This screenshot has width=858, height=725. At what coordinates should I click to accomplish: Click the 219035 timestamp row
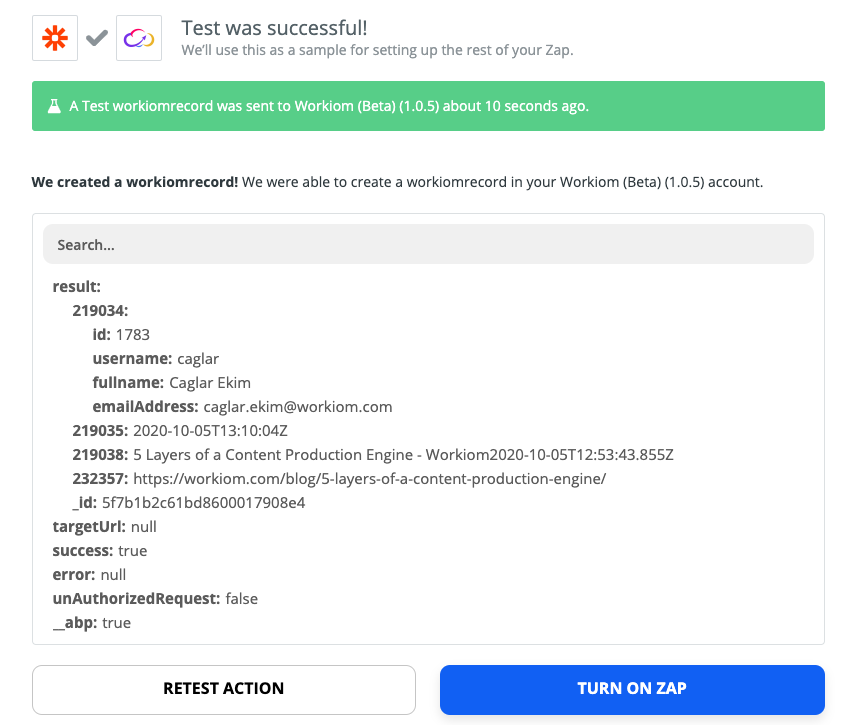pos(180,431)
